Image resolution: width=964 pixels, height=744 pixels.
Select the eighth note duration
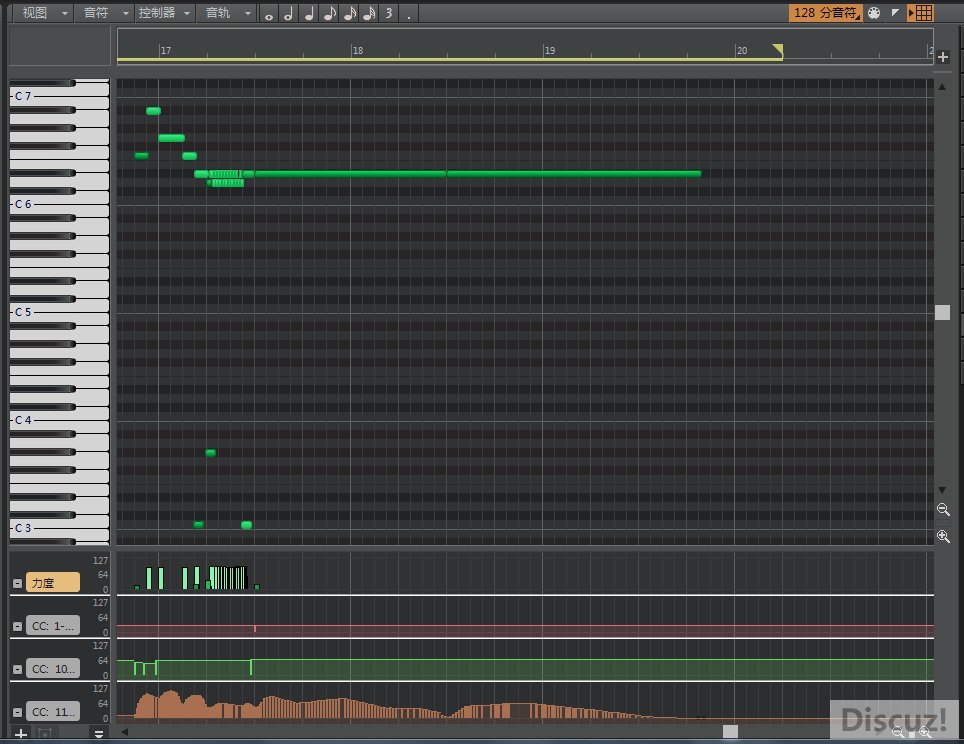point(330,14)
